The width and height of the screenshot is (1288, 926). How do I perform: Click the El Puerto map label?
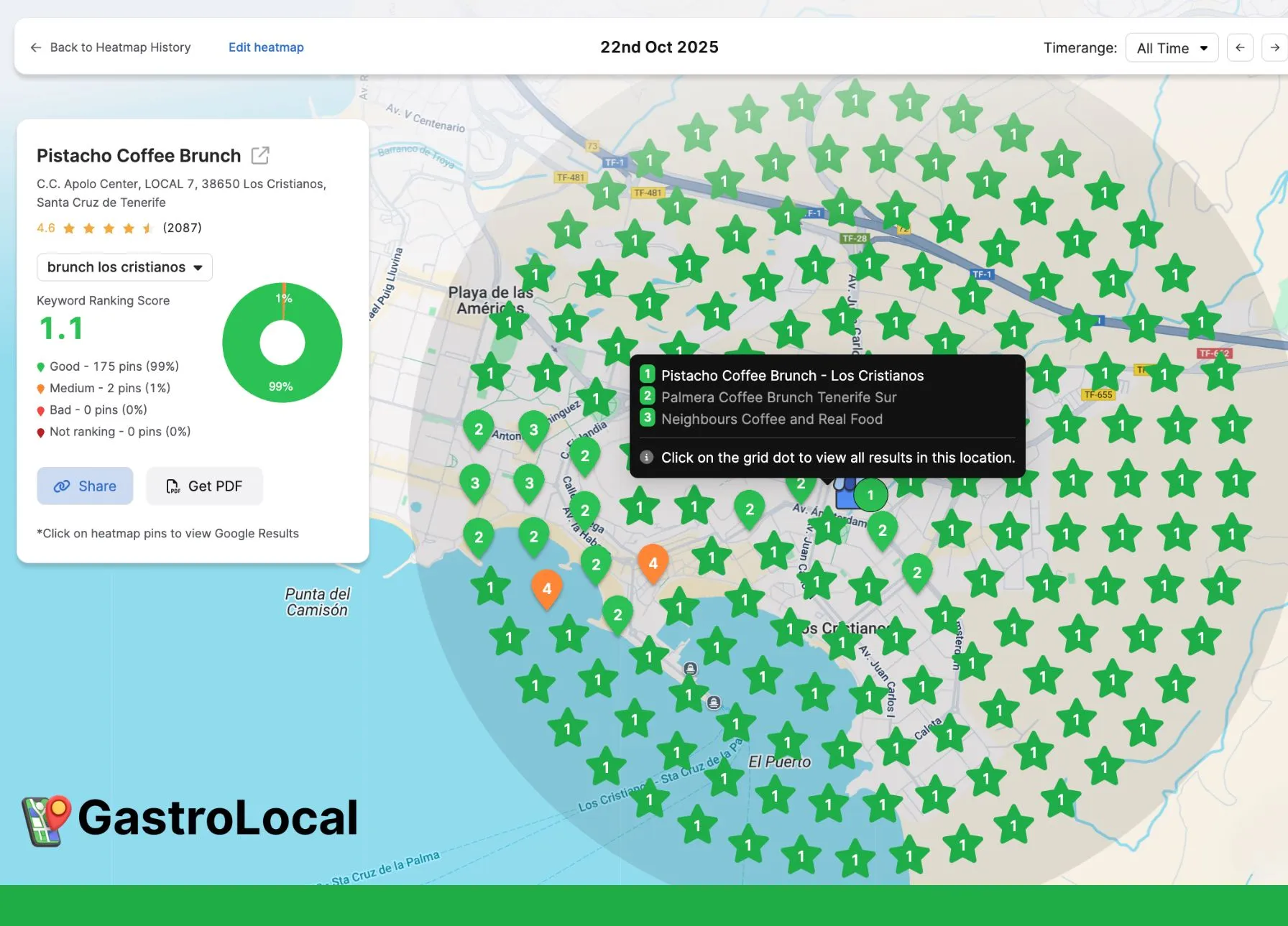pyautogui.click(x=779, y=762)
